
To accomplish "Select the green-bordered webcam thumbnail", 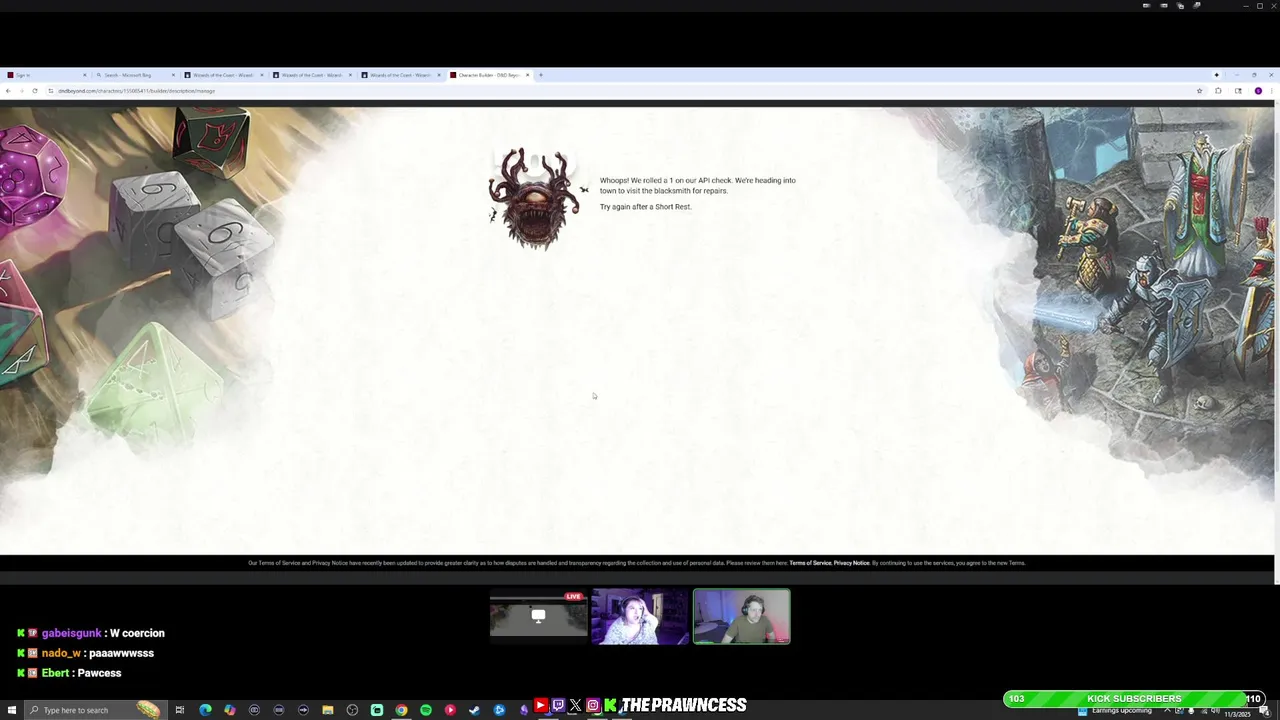I will [x=742, y=617].
